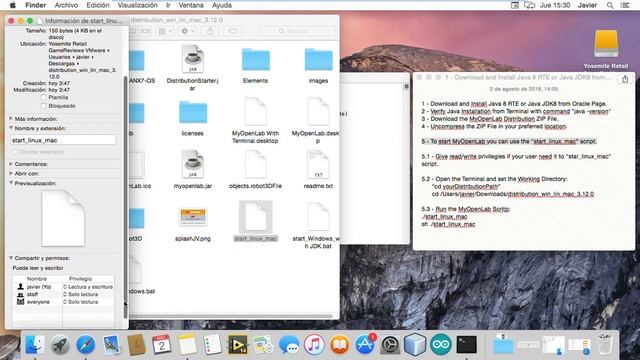Select MyOpenLab With Terminal.desktop file
The image size is (640, 360).
256,111
